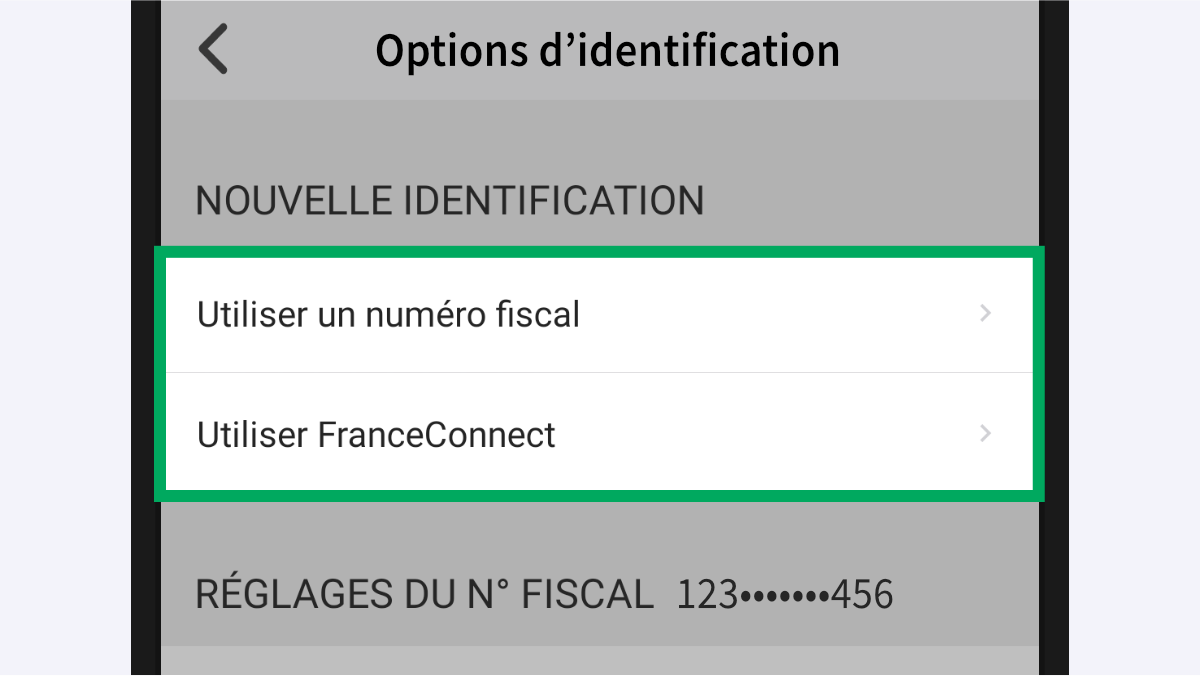Go back using the left arrow icon
Viewport: 1200px width, 676px height.
(213, 49)
